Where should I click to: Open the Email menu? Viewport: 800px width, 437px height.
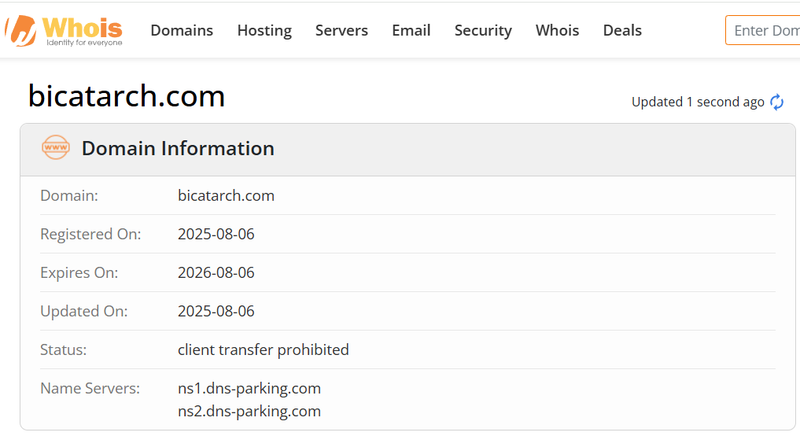click(x=411, y=31)
